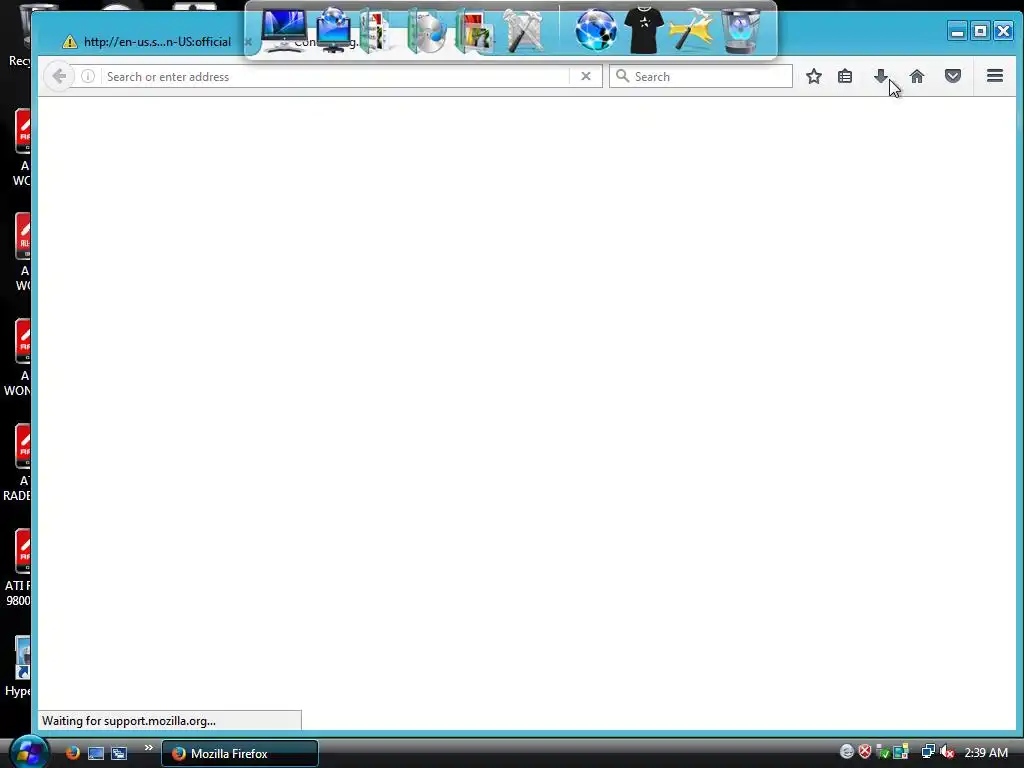Open the network globe monitor dock icon
1024x768 pixels.
[x=333, y=30]
